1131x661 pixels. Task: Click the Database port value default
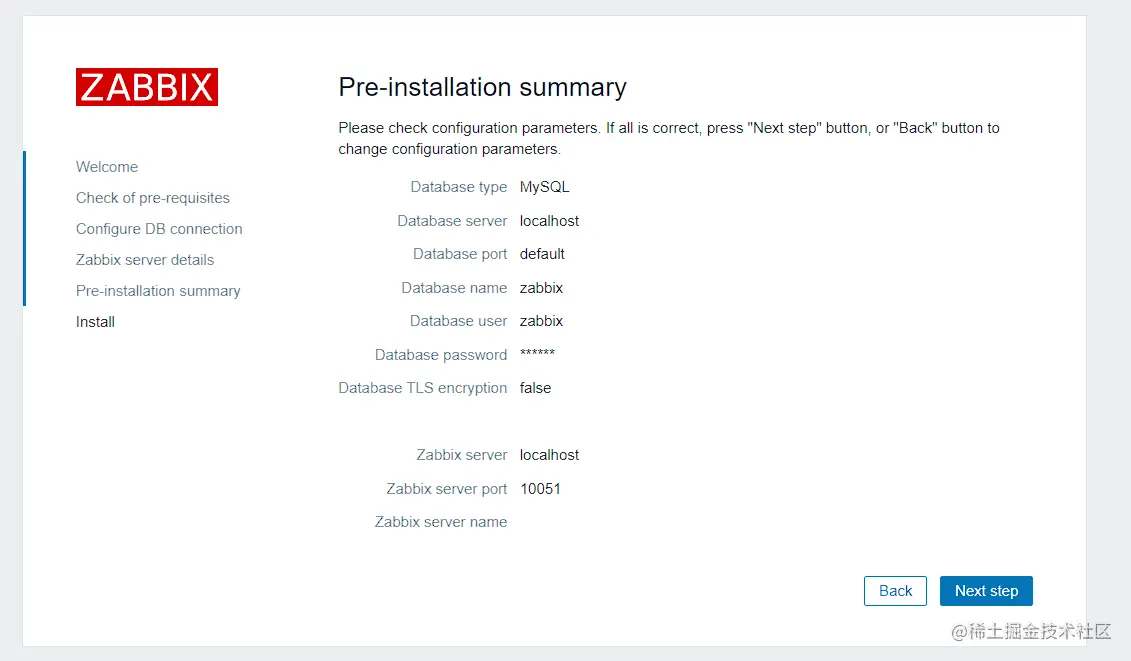click(x=542, y=253)
